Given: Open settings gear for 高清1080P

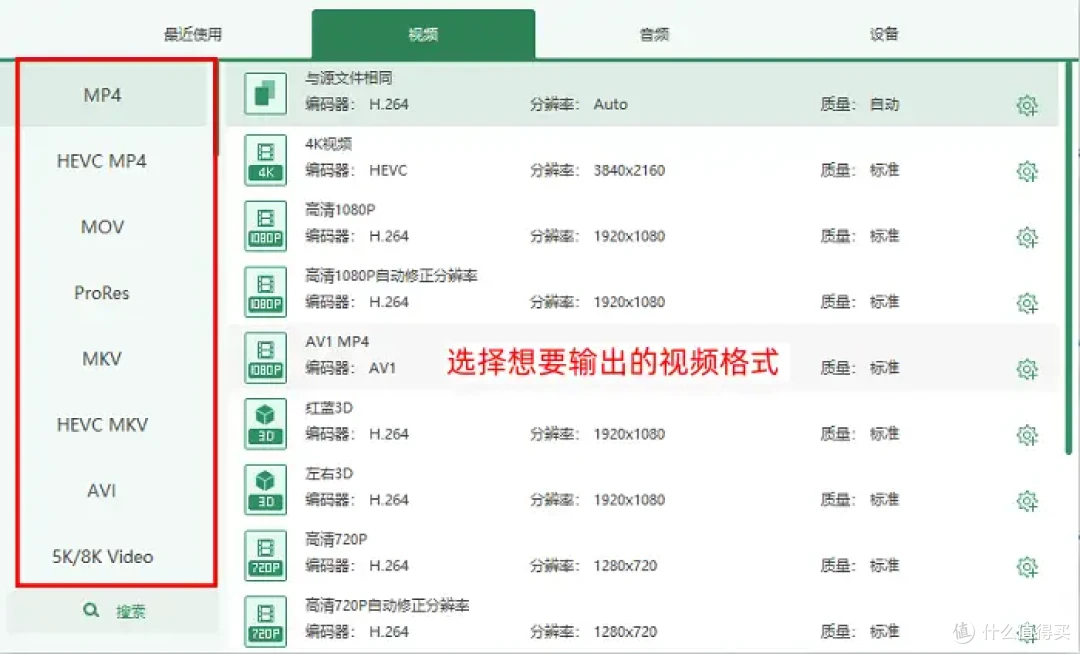Looking at the screenshot, I should point(1027,238).
